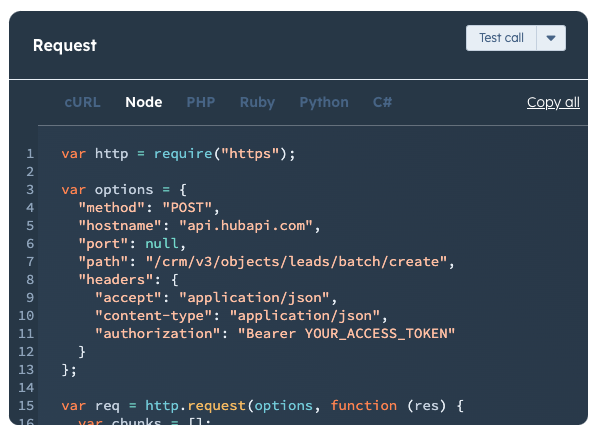
Task: Switch to the cURL tab
Action: coord(82,102)
